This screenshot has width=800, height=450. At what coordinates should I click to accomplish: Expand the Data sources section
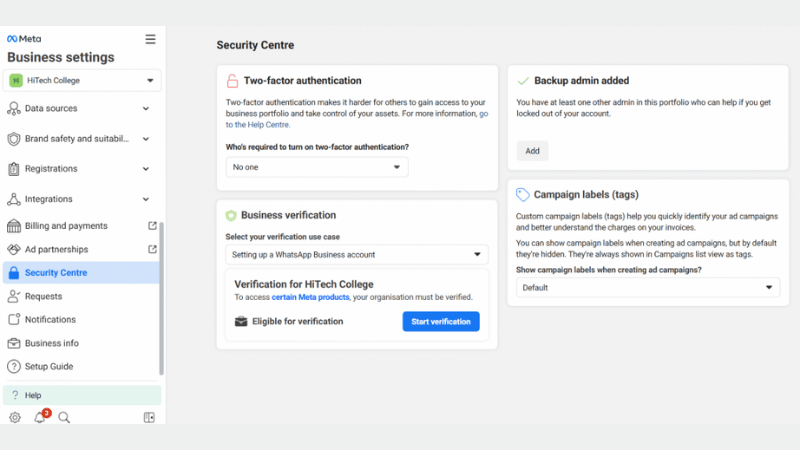[80, 108]
